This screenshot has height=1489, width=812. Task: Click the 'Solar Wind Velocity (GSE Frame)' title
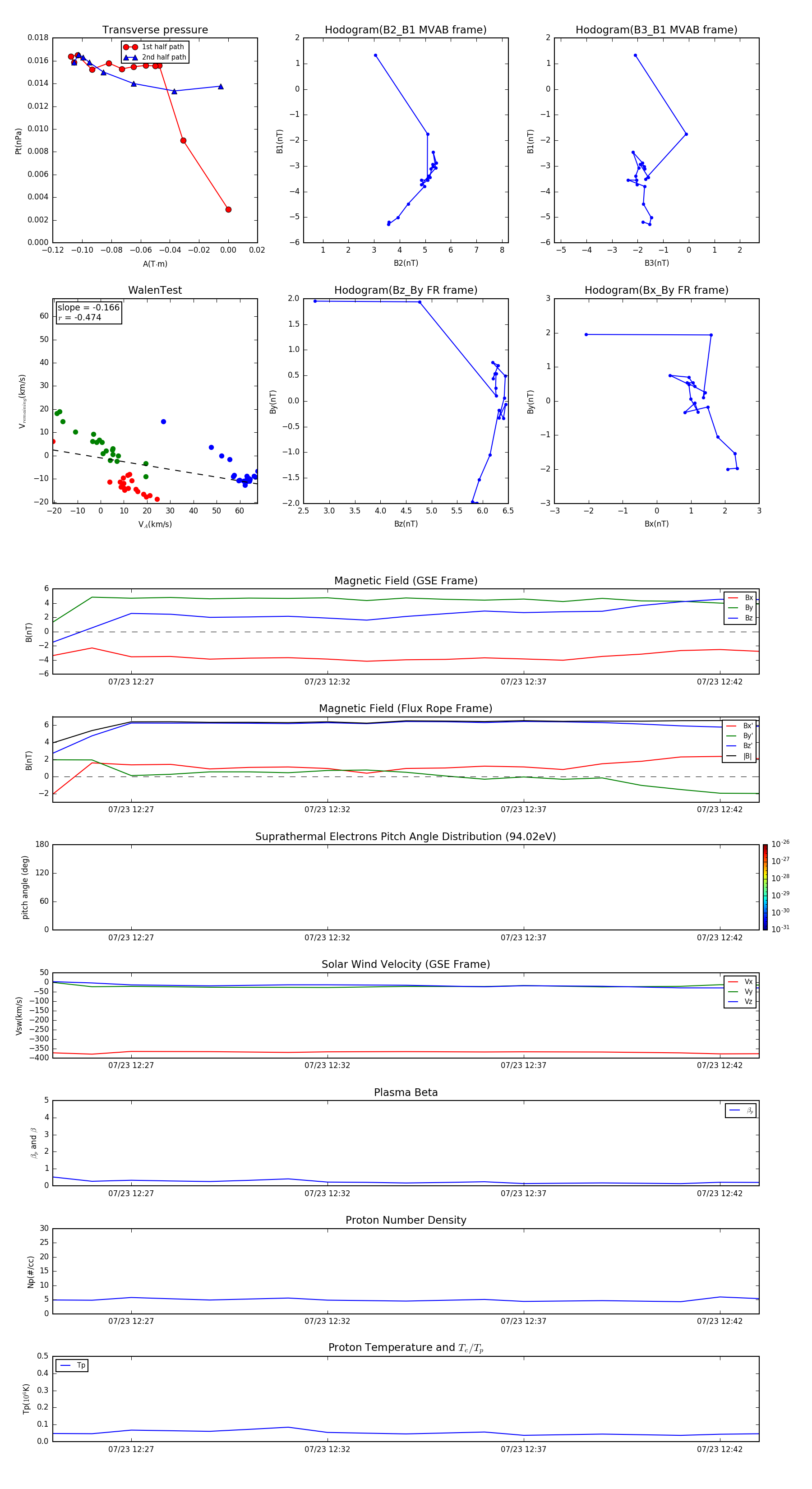tap(406, 964)
